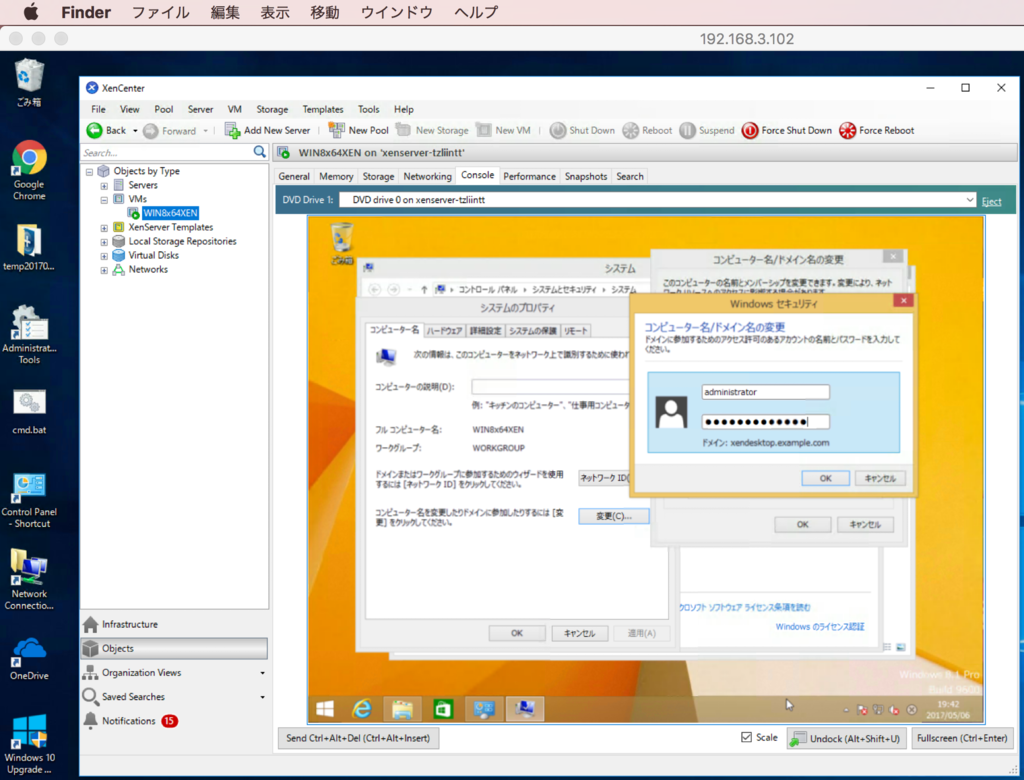
Task: Click the Store icon in VM taskbar
Action: pos(443,709)
